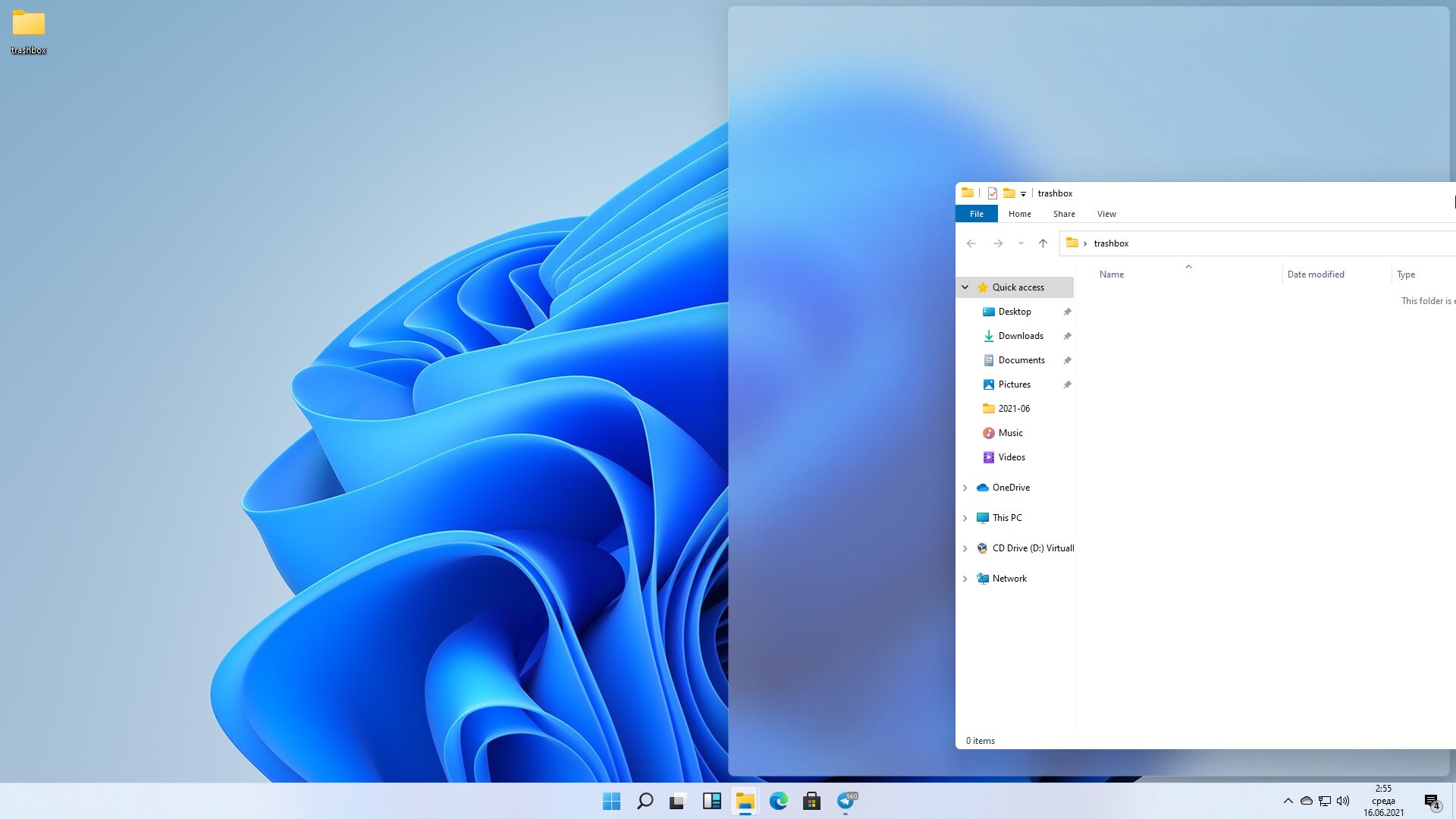Click the folder icon in the address bar
The height and width of the screenshot is (819, 1456).
[1072, 243]
